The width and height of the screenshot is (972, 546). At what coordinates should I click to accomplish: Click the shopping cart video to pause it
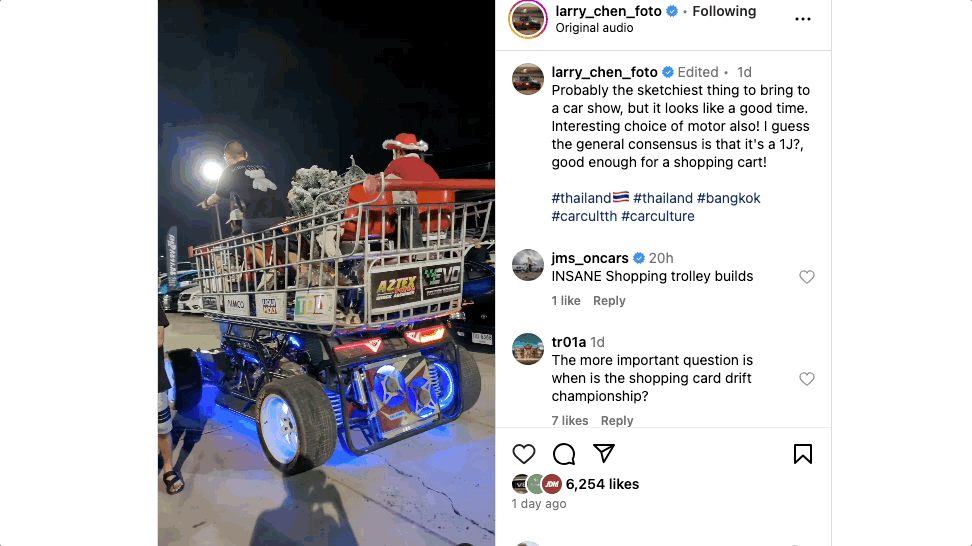[x=327, y=273]
